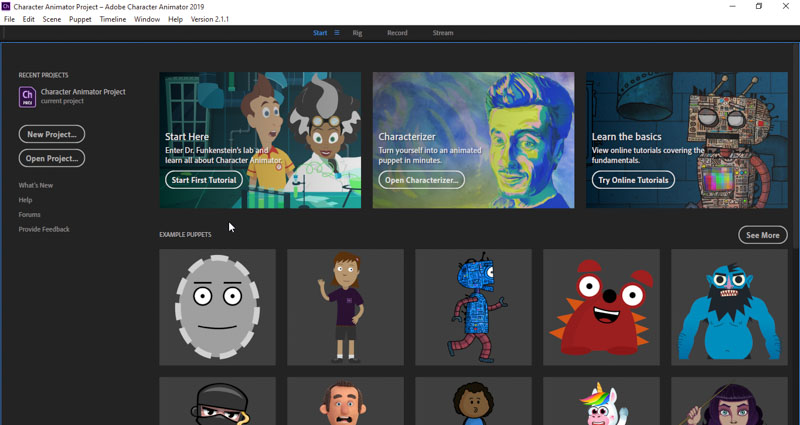Open the Puppet menu
Viewport: 800px width, 425px height.
coord(80,19)
